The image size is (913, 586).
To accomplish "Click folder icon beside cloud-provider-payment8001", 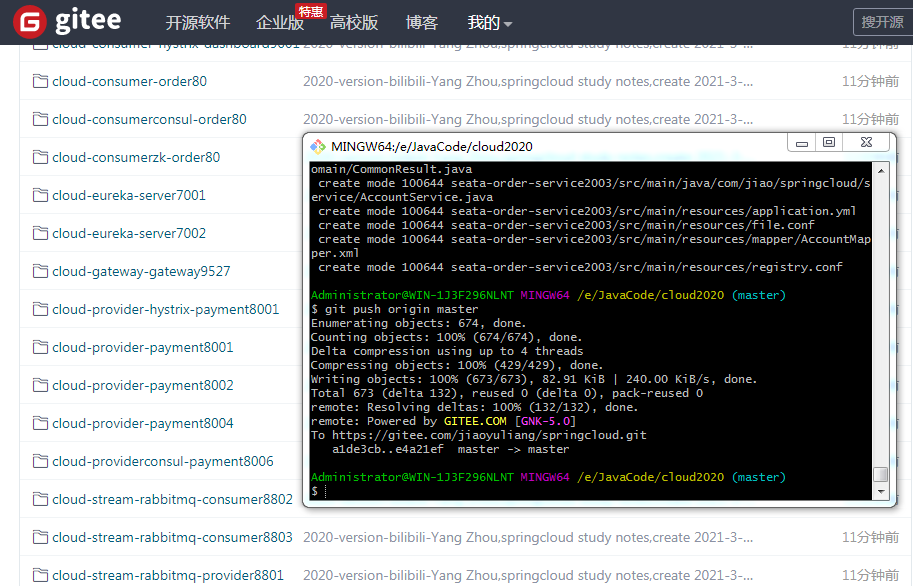I will (40, 347).
